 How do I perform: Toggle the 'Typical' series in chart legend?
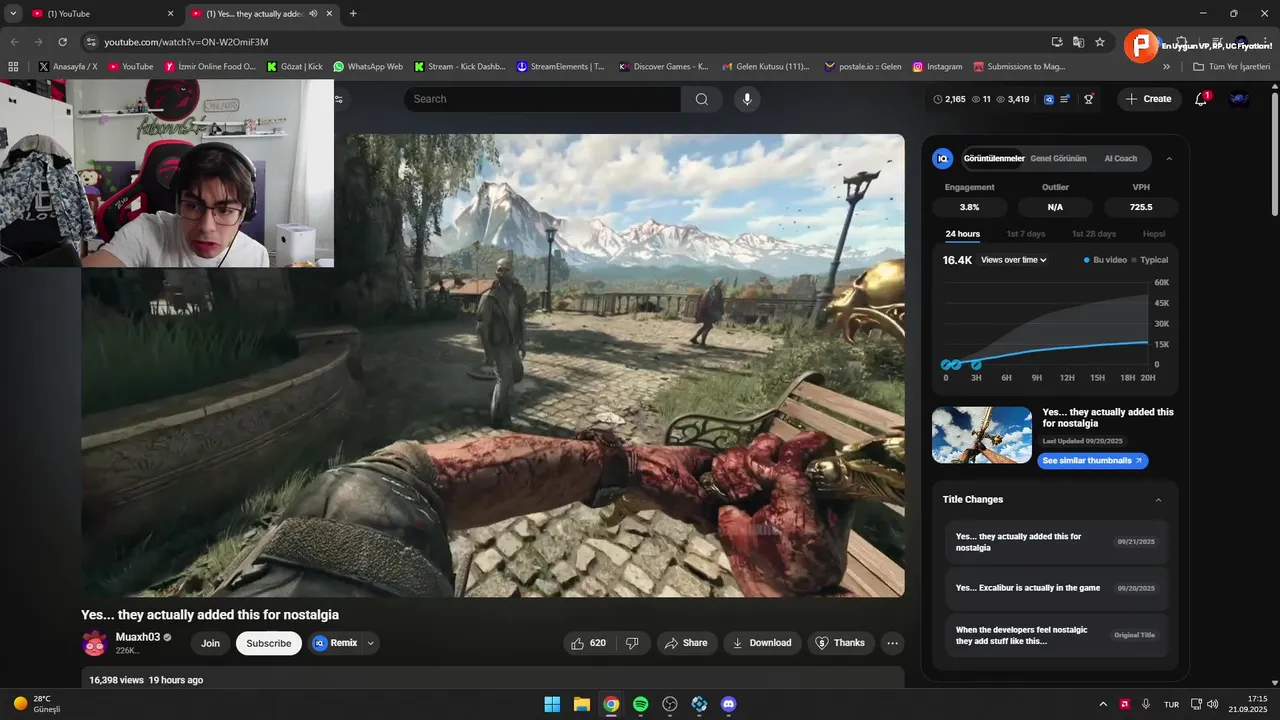[x=1150, y=260]
